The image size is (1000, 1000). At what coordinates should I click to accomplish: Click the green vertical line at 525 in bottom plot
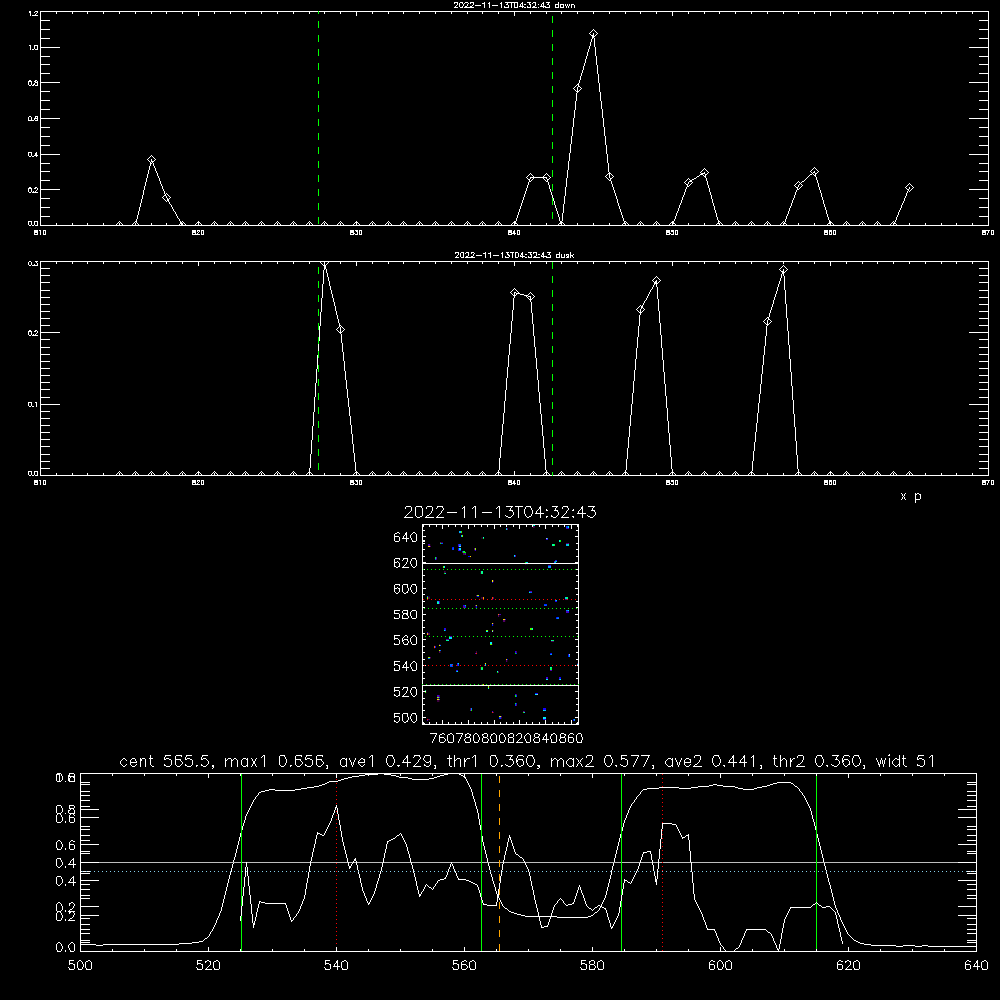pyautogui.click(x=241, y=862)
